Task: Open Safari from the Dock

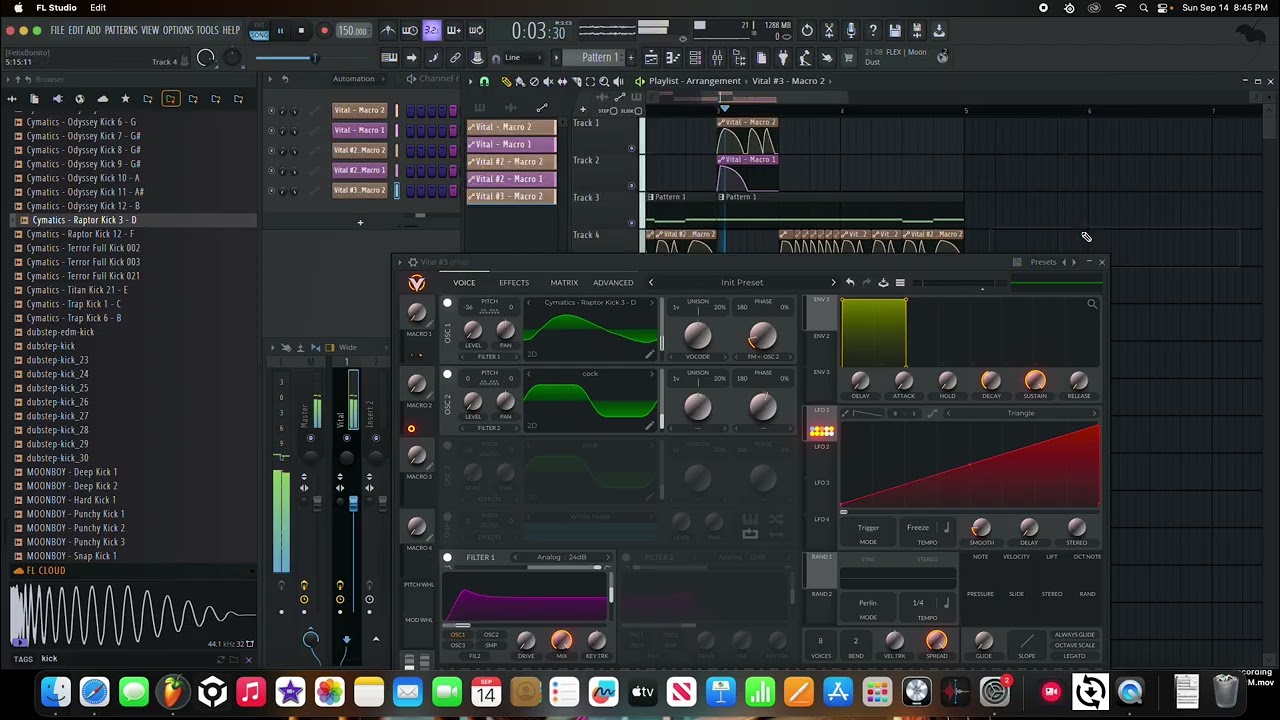Action: [95, 691]
